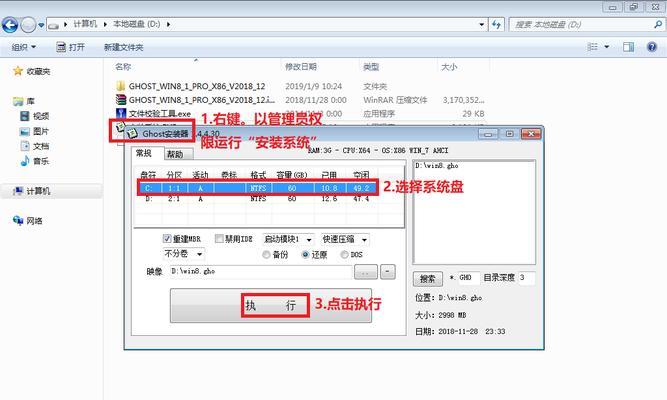Click the Explorer back navigation arrow
This screenshot has width=667, height=400.
pyautogui.click(x=10, y=25)
